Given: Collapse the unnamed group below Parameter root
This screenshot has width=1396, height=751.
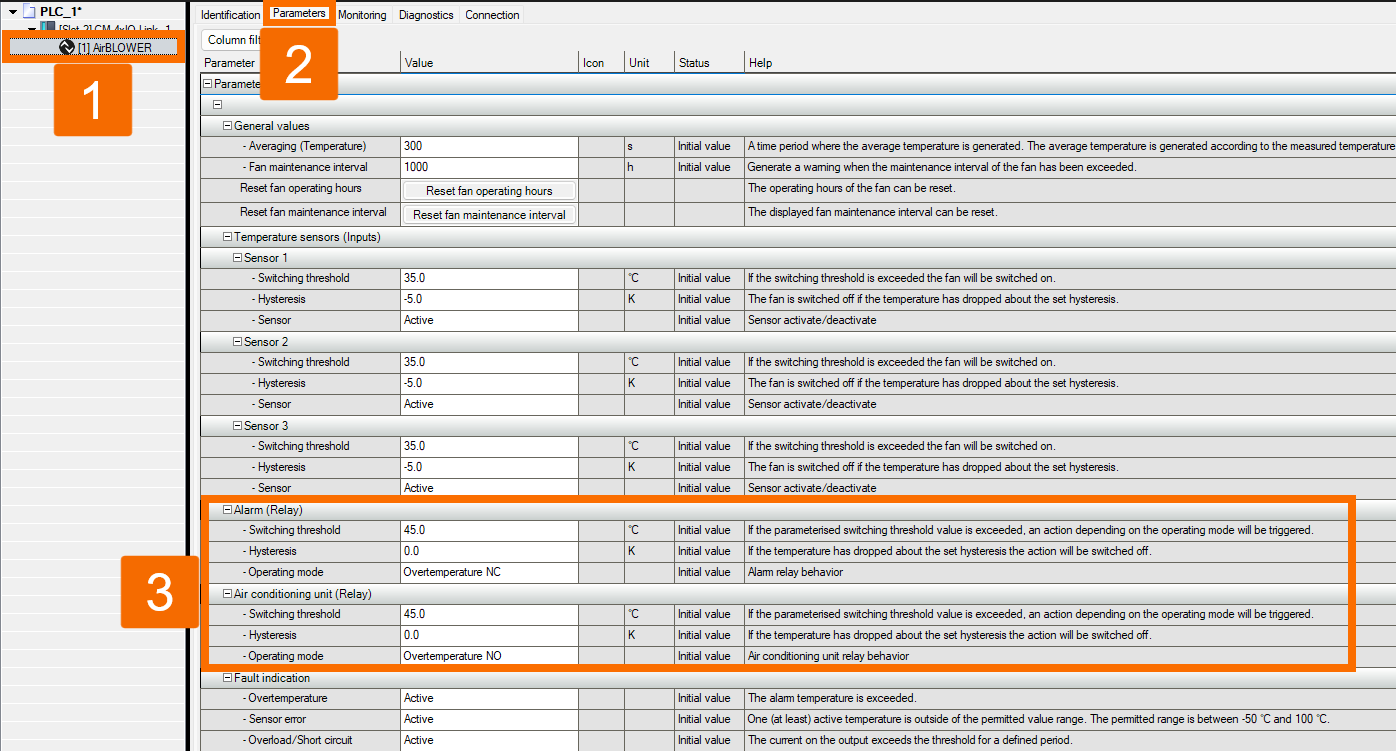Looking at the screenshot, I should (217, 105).
